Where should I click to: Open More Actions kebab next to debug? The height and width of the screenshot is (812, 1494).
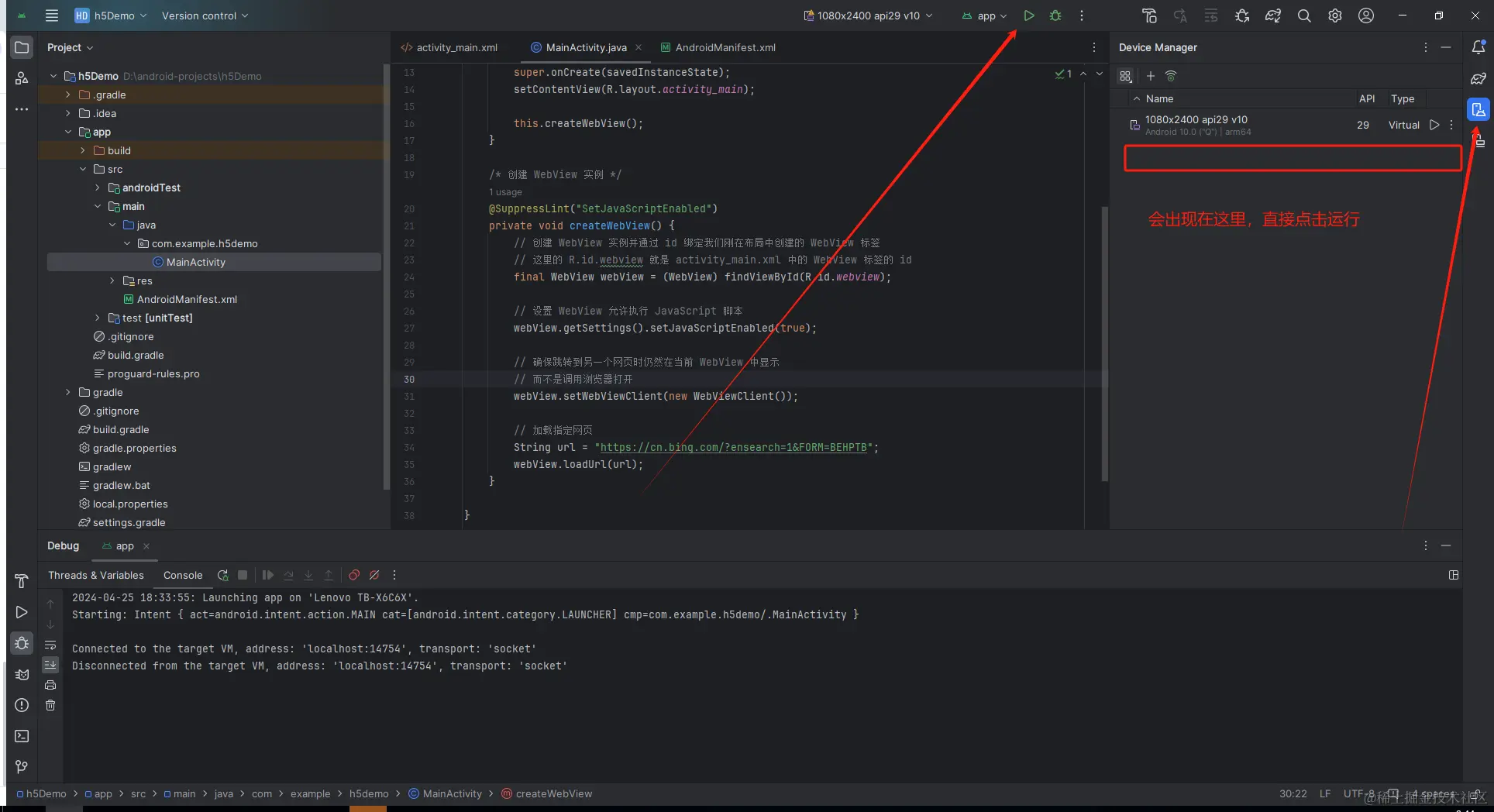point(1082,15)
